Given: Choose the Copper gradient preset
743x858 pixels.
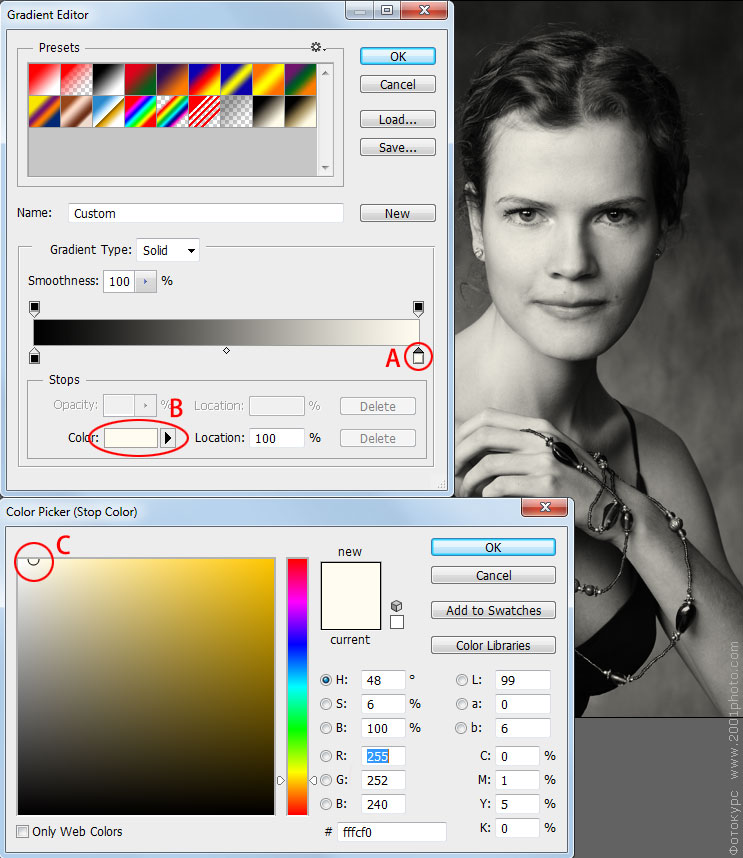Looking at the screenshot, I should [x=76, y=112].
